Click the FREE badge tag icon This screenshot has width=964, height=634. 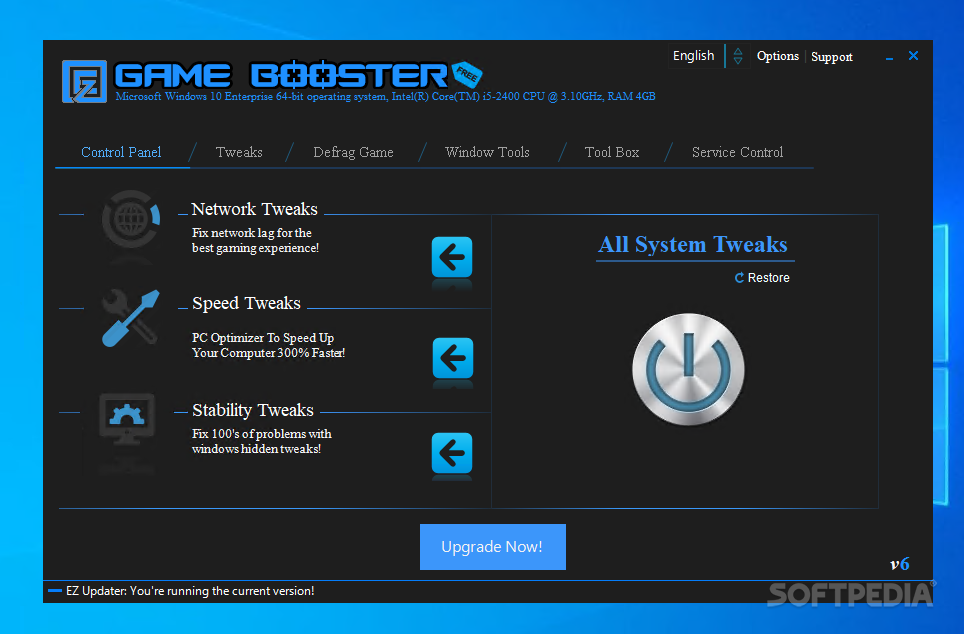pos(467,74)
